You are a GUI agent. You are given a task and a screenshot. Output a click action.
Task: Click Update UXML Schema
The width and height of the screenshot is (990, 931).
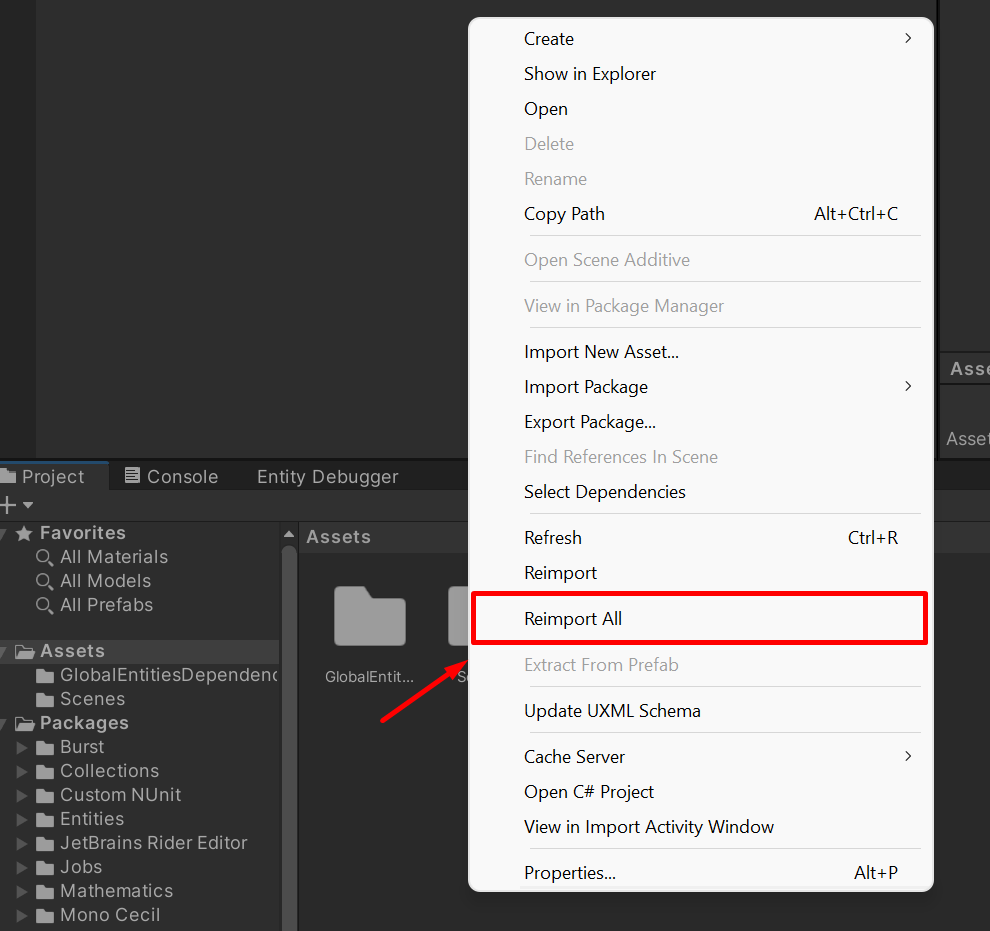coord(701,711)
